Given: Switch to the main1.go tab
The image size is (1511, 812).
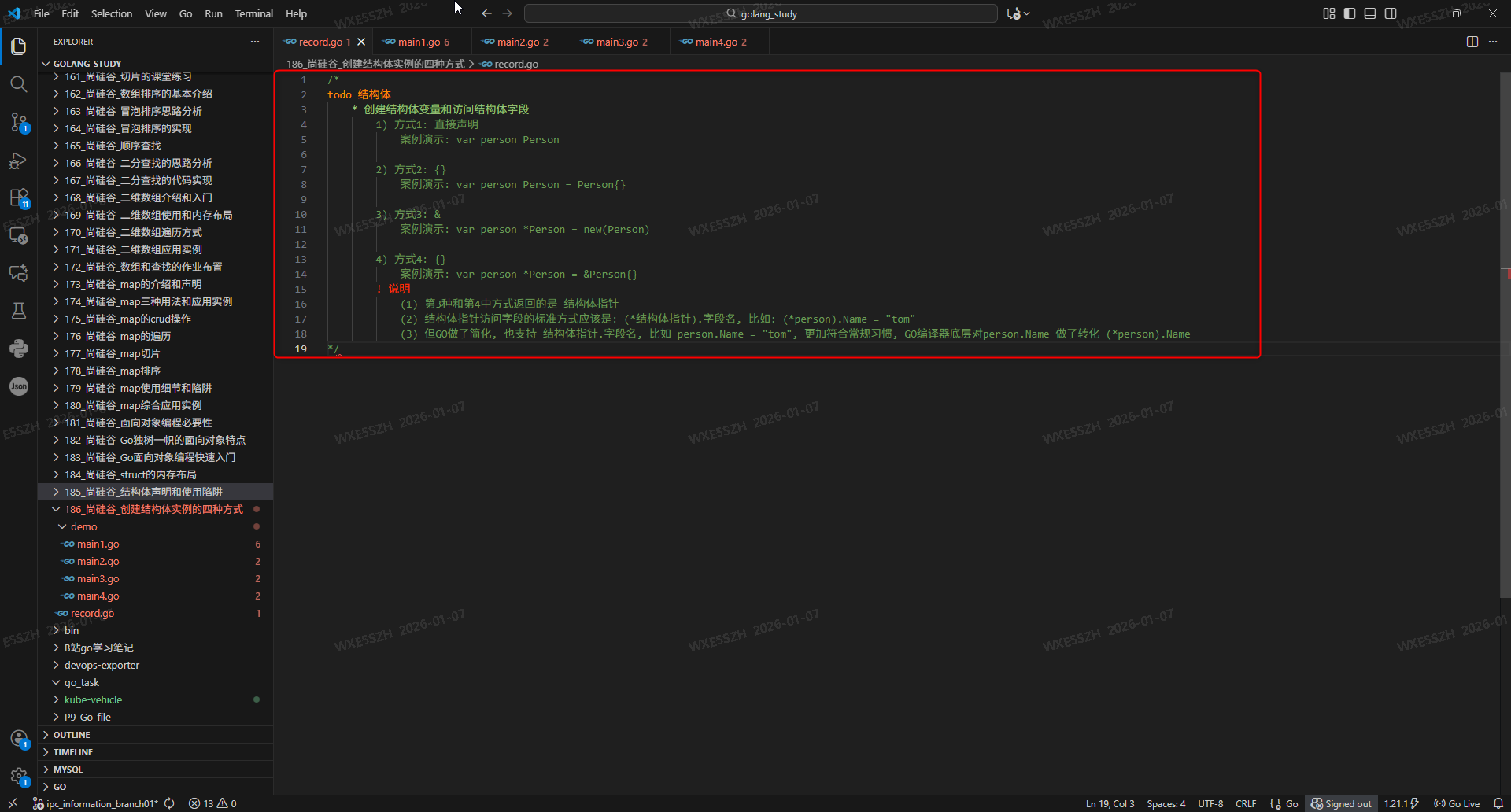Looking at the screenshot, I should coord(422,42).
